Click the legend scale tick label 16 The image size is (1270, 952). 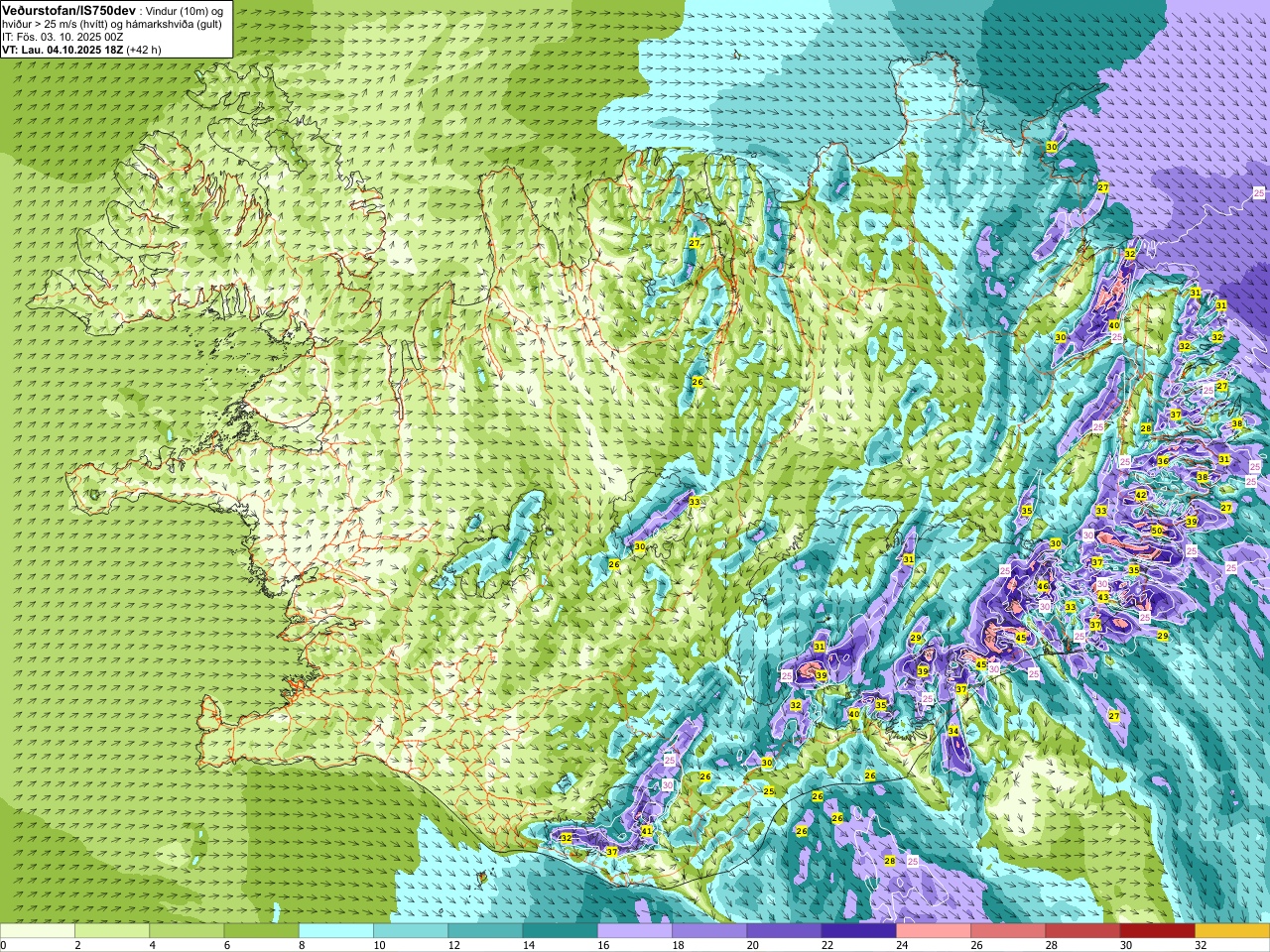coord(603,946)
